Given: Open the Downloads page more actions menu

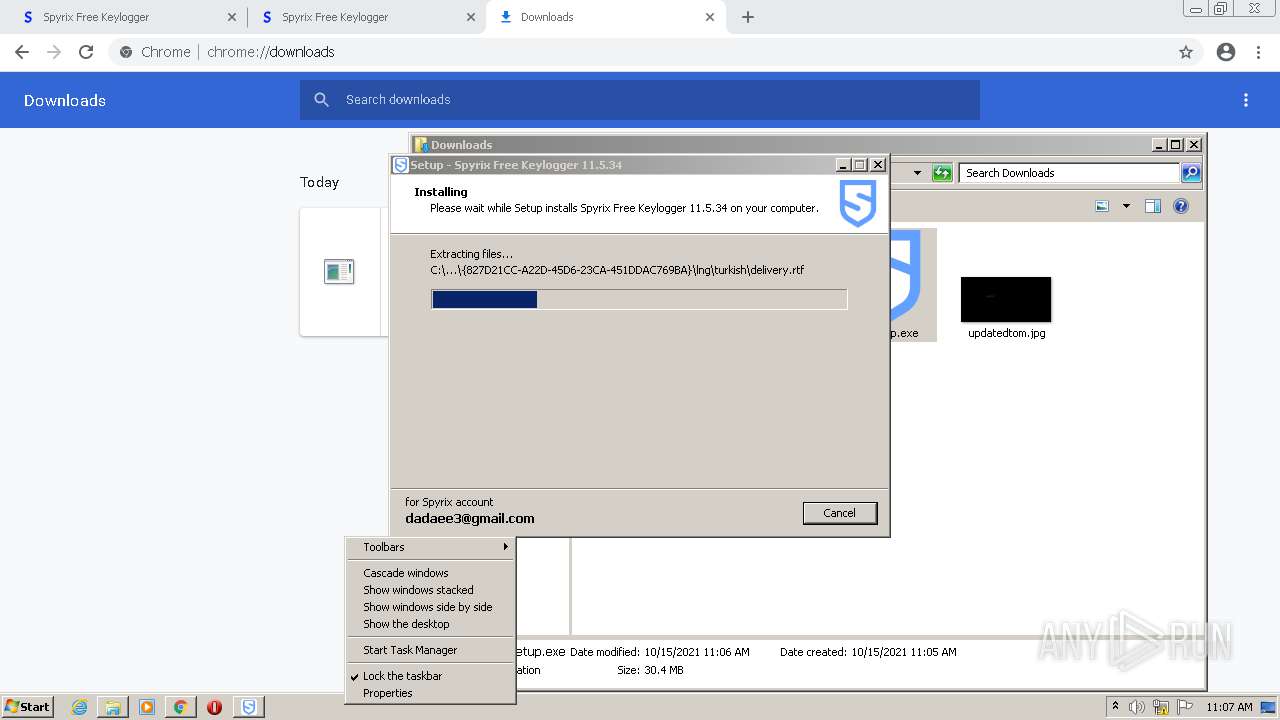Looking at the screenshot, I should click(x=1246, y=100).
